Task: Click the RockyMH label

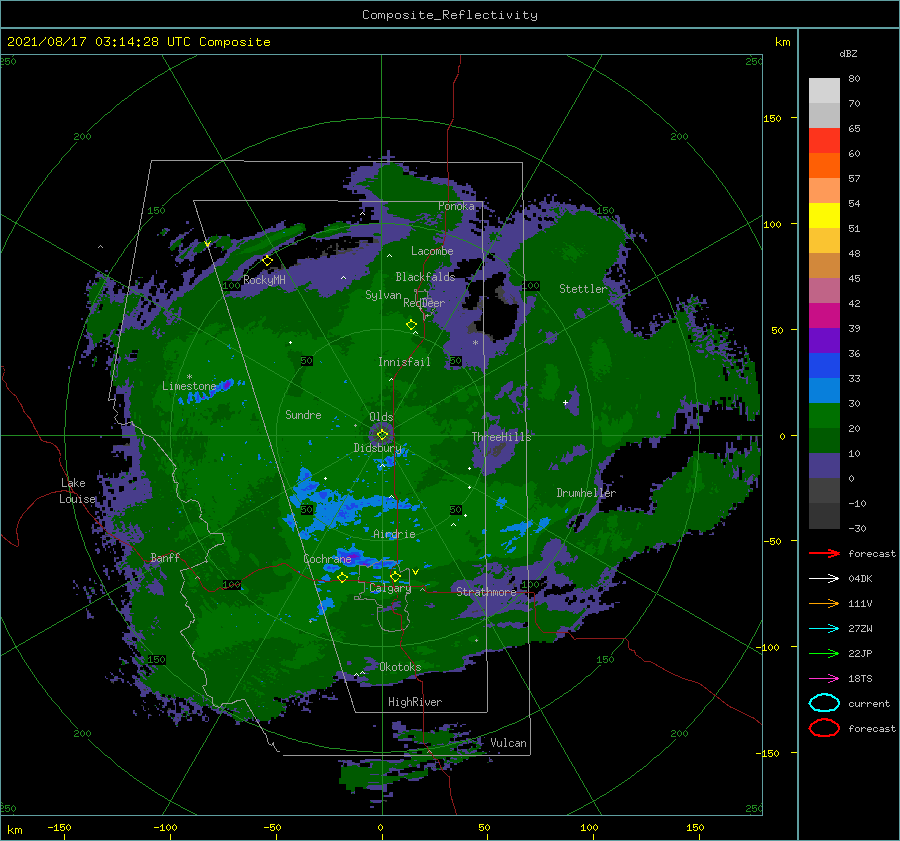Action: [264, 280]
